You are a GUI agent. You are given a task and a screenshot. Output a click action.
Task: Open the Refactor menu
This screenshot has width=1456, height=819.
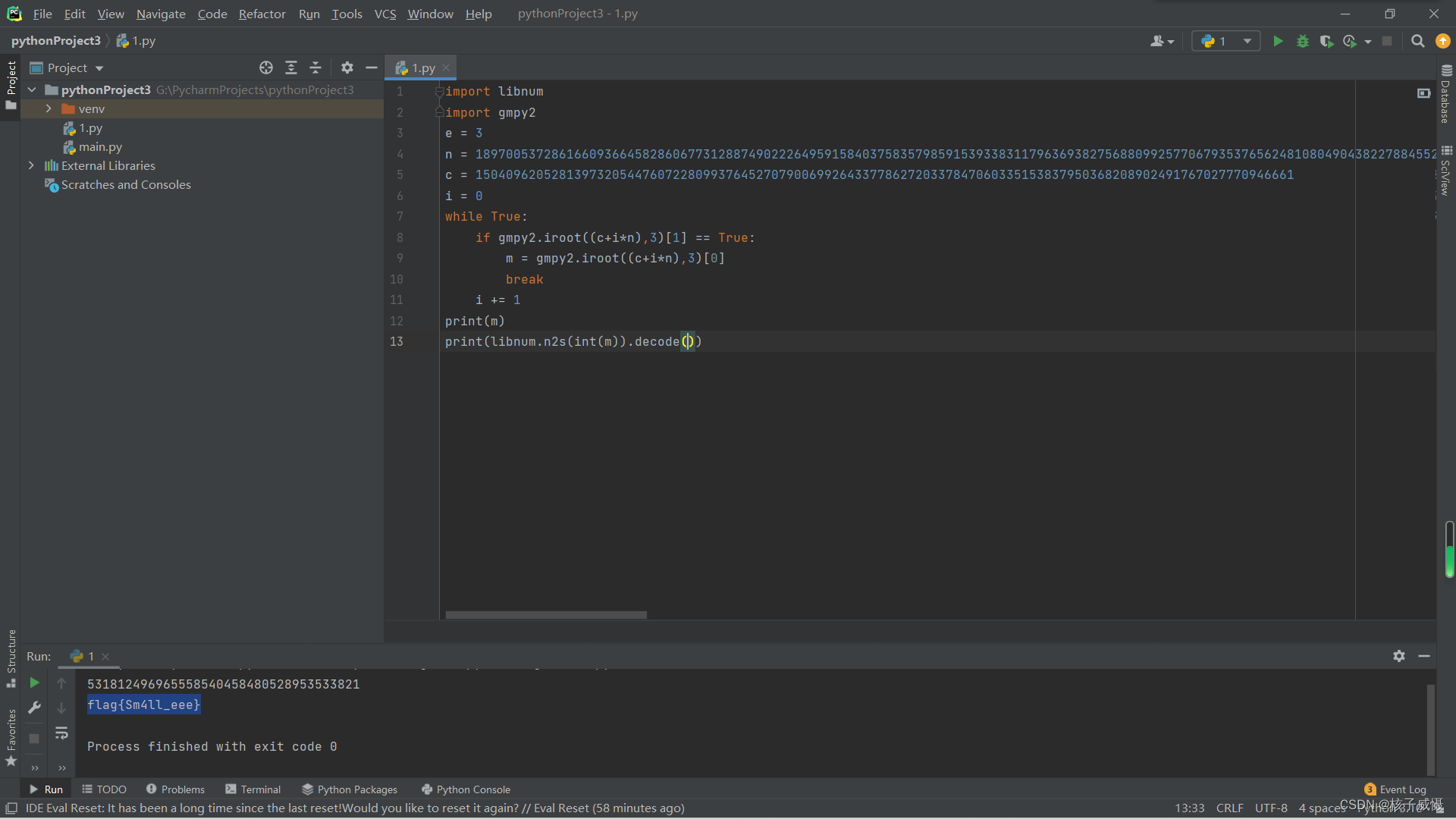pyautogui.click(x=262, y=14)
